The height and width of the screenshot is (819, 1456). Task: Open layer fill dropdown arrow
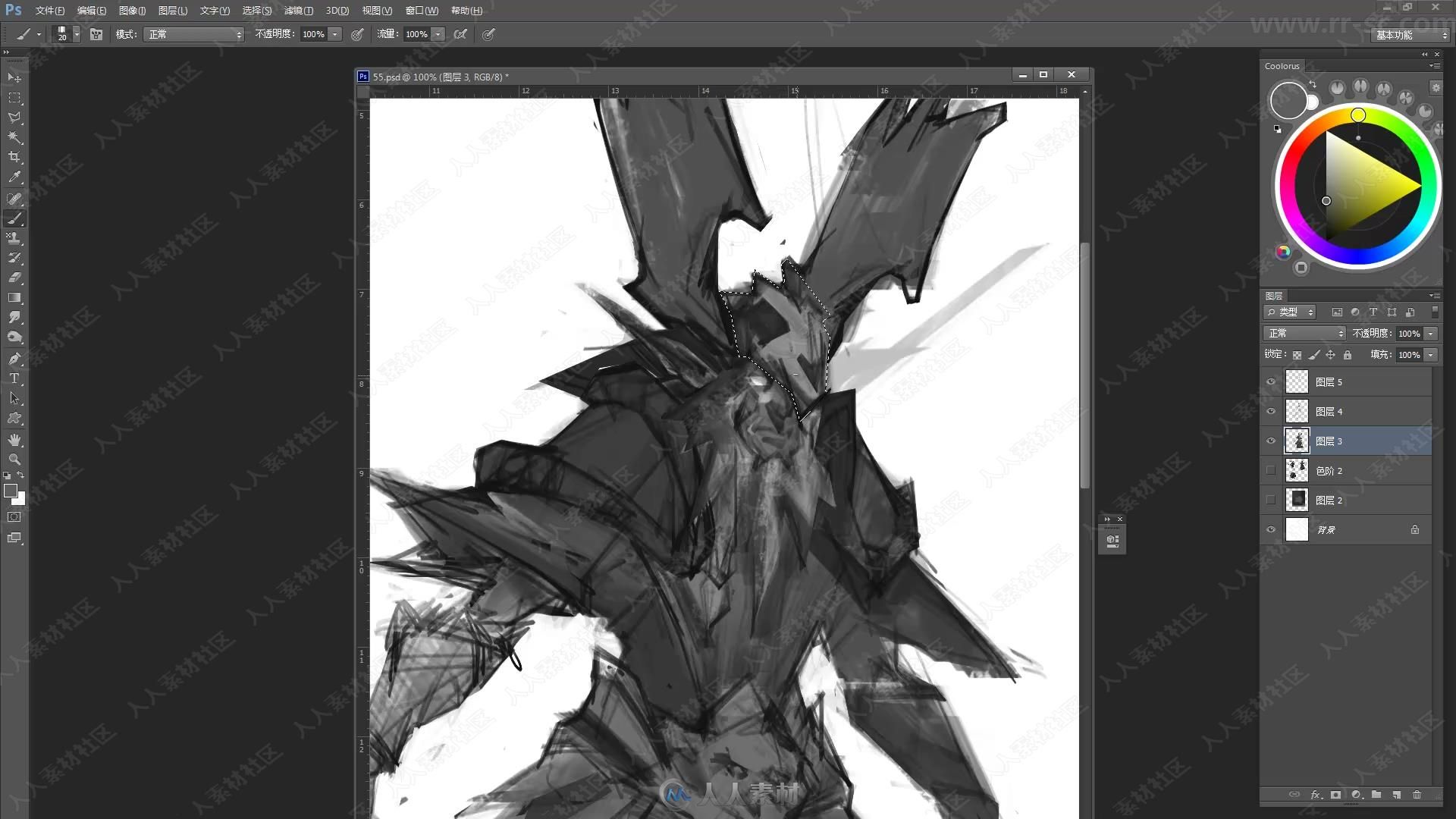coord(1430,355)
